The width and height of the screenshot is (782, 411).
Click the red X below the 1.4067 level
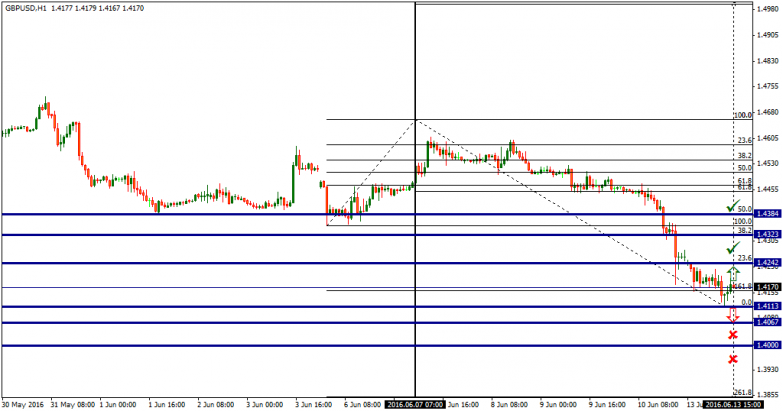point(733,335)
